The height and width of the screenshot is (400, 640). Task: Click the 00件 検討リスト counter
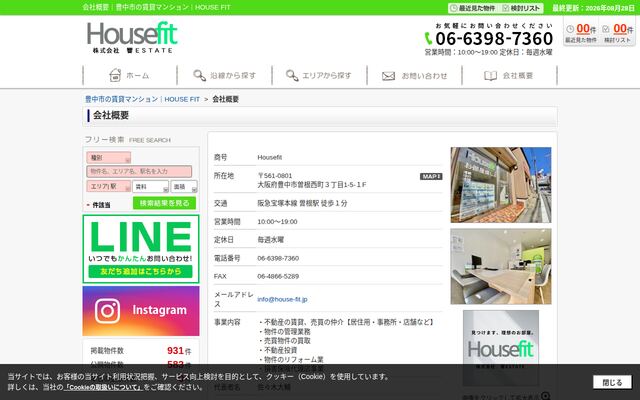pyautogui.click(x=617, y=32)
